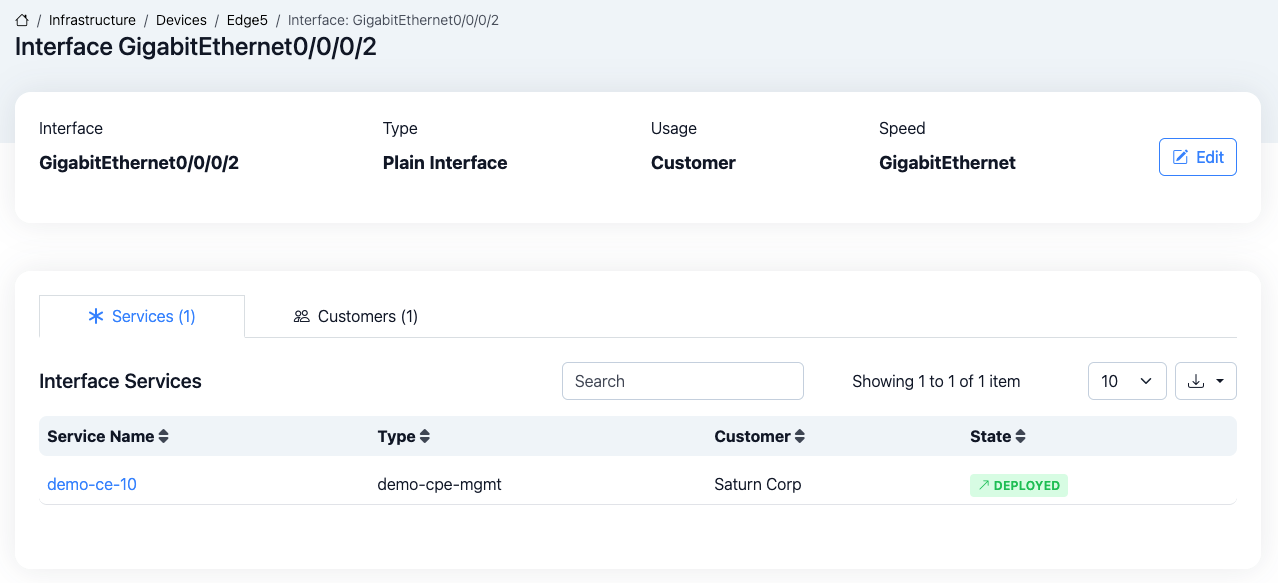Screen dimensions: 1278x583
Task: Expand the page size selector showing 10
Action: click(1126, 381)
